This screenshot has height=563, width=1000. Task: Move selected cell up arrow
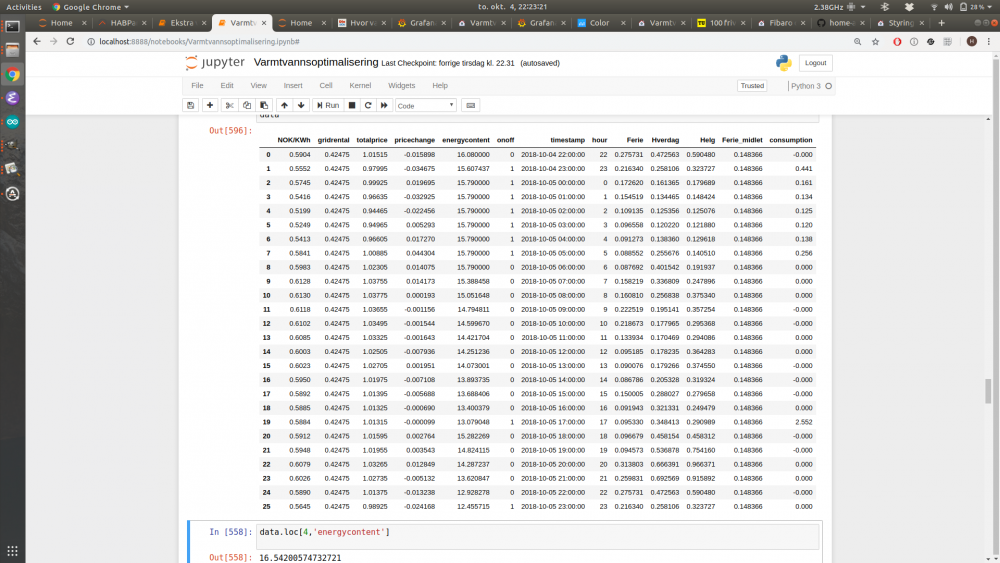coord(284,105)
